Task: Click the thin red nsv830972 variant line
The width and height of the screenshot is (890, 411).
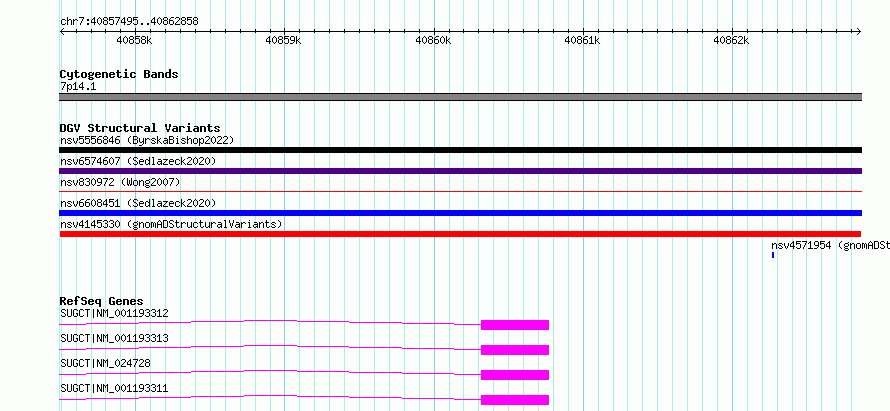Action: pyautogui.click(x=460, y=192)
